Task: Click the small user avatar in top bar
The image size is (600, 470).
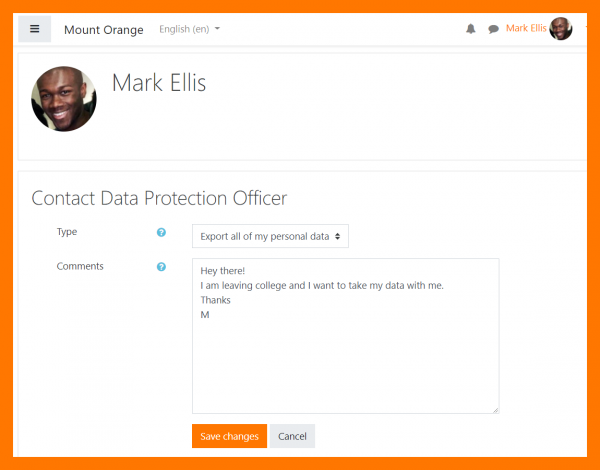Action: pyautogui.click(x=561, y=29)
